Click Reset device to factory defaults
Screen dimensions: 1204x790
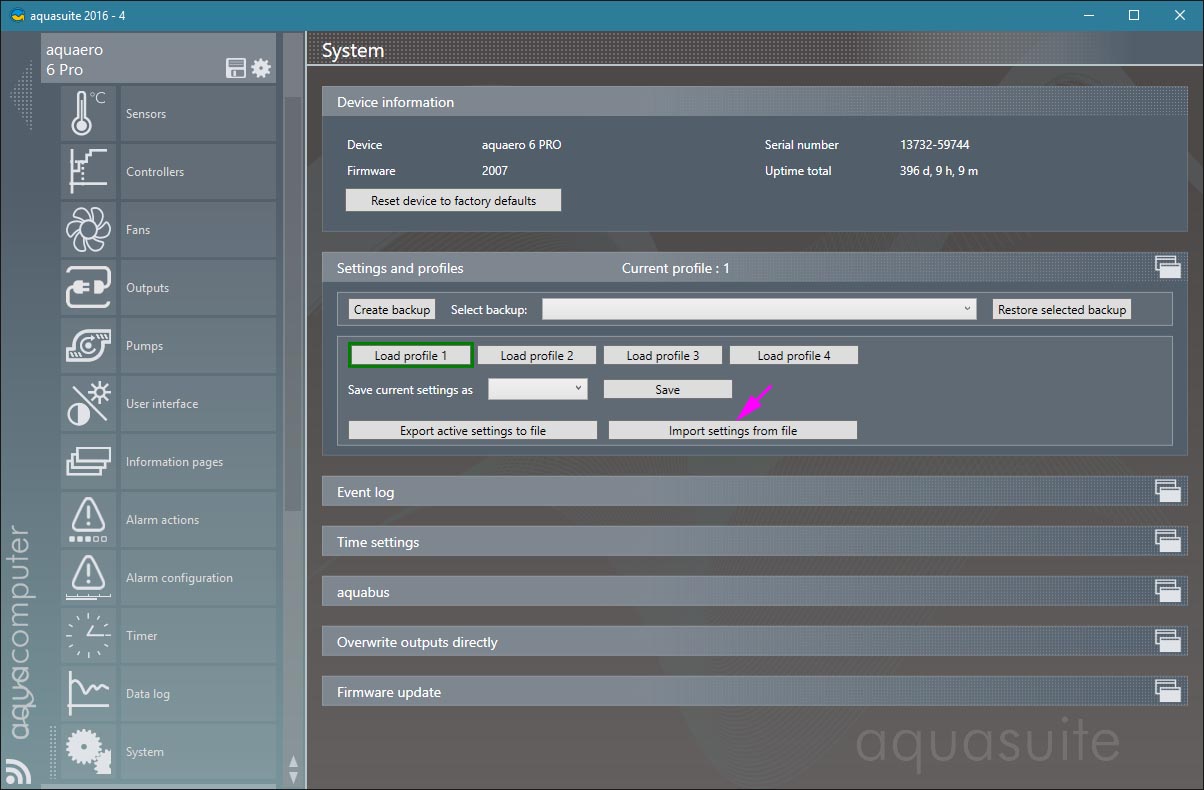point(453,201)
